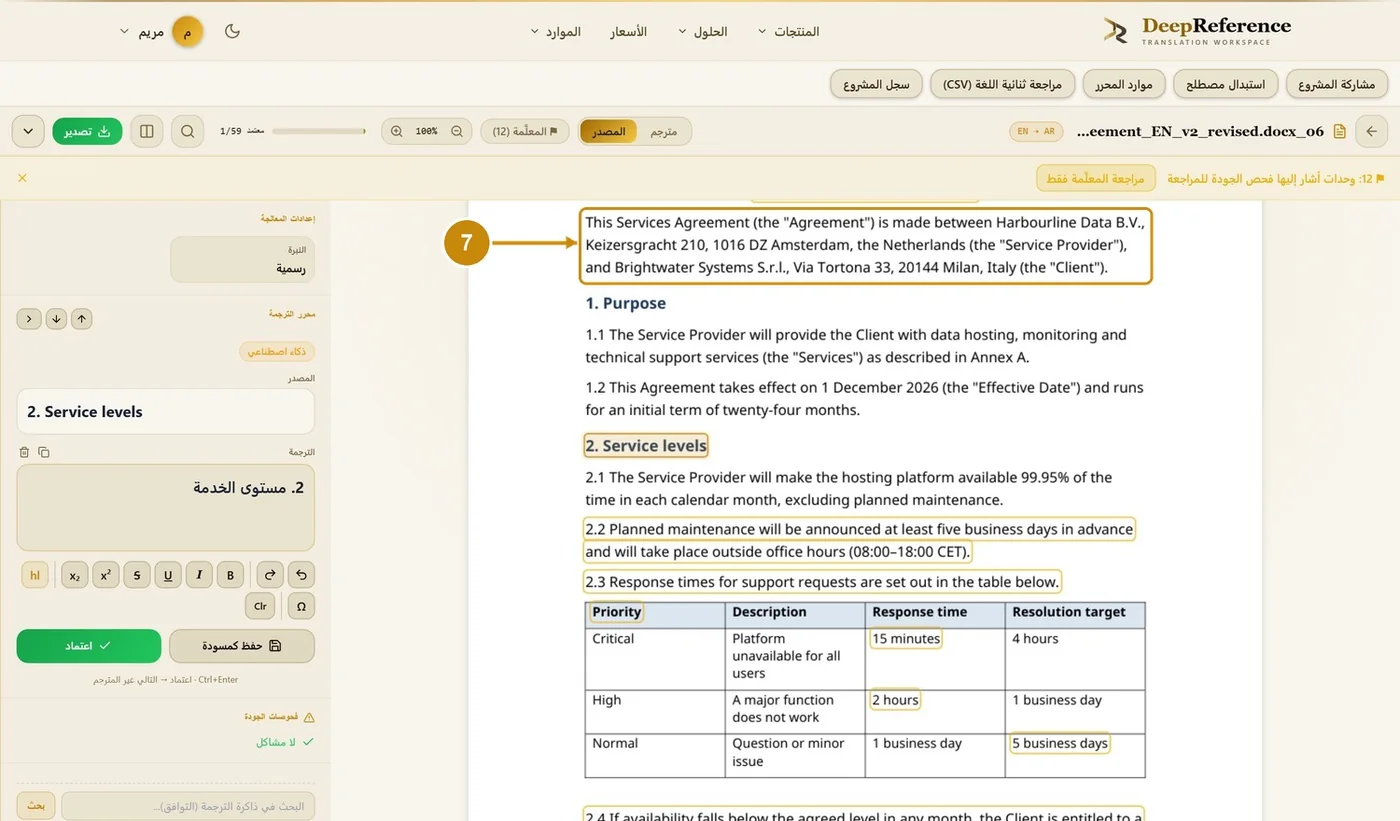Open search with the magnifier toolbar button

point(187,131)
